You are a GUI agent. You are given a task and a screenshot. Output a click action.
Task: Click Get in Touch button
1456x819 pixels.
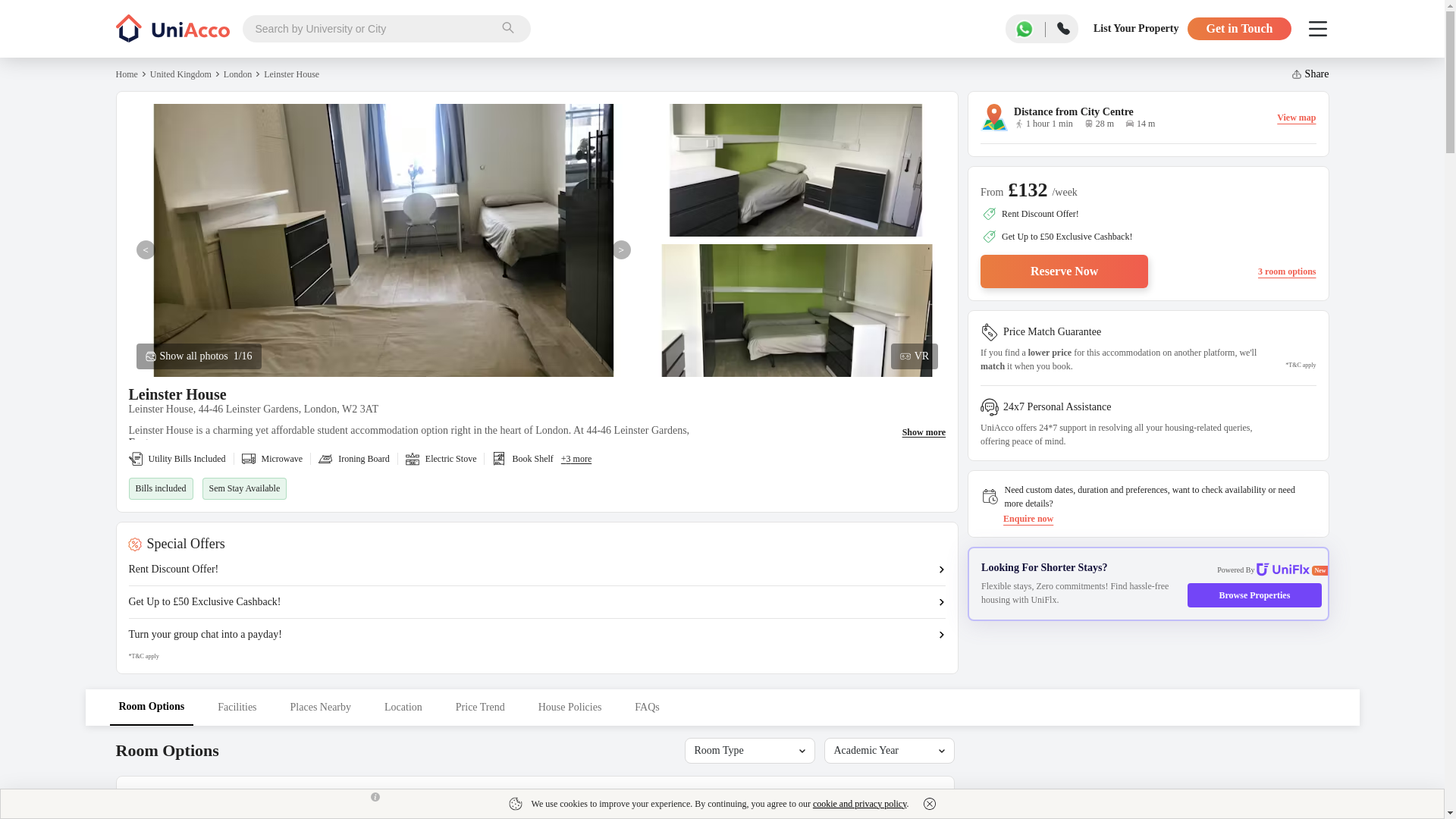click(1239, 29)
